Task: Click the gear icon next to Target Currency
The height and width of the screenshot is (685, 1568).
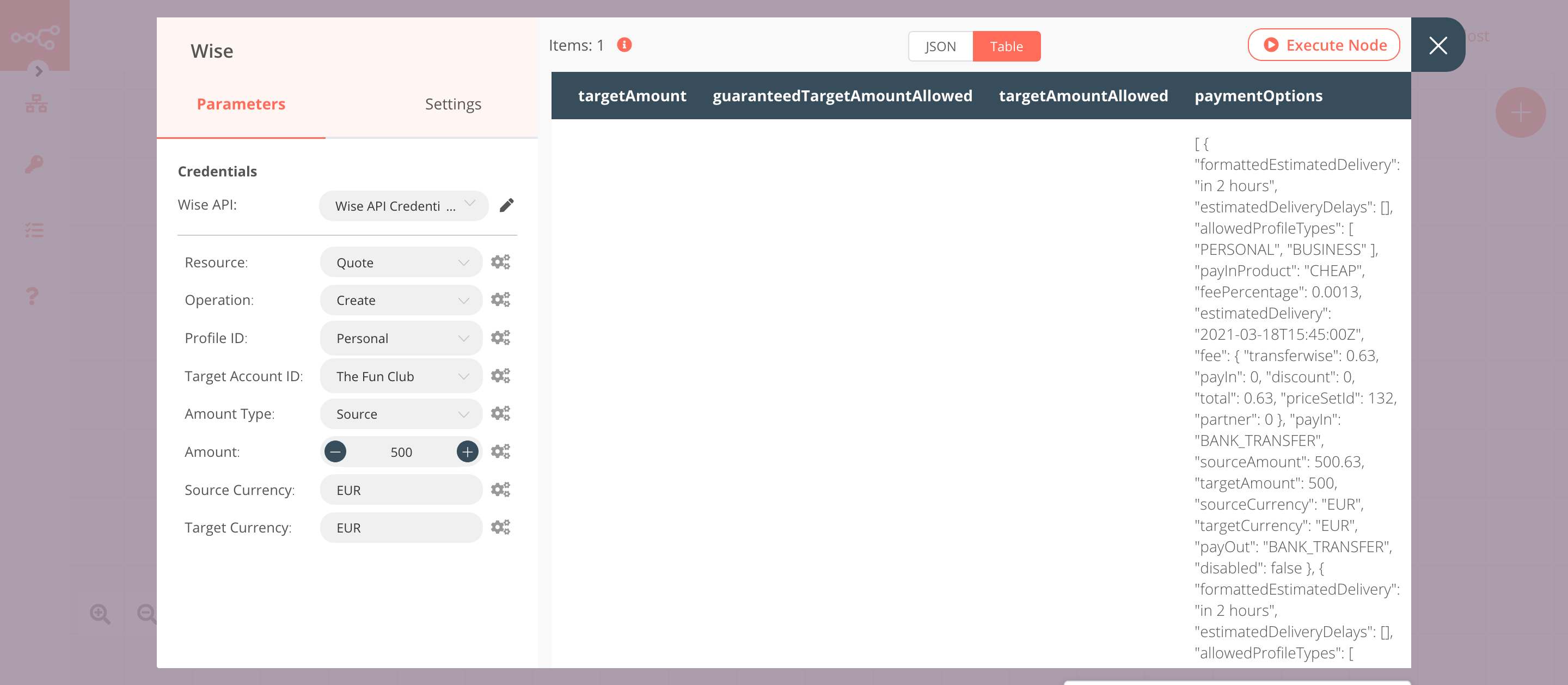Action: pos(500,527)
